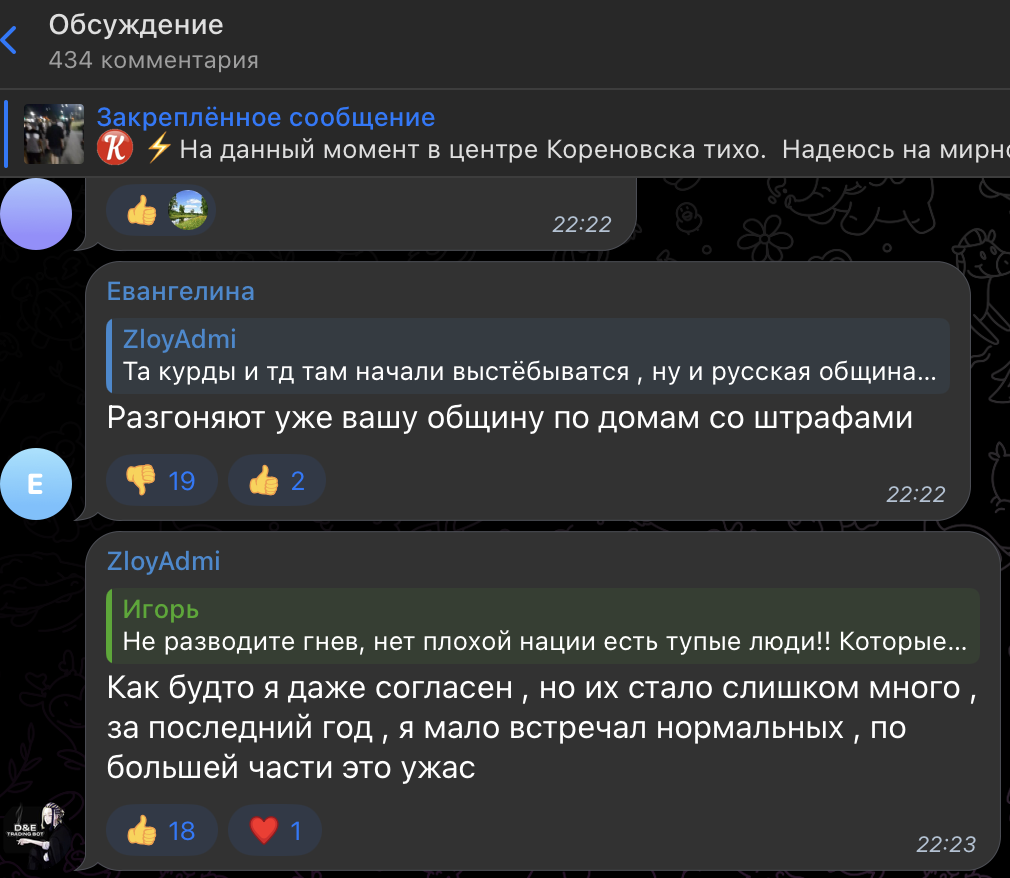Image resolution: width=1010 pixels, height=878 pixels.
Task: Open the pinned message photo thumbnail
Action: 53,134
